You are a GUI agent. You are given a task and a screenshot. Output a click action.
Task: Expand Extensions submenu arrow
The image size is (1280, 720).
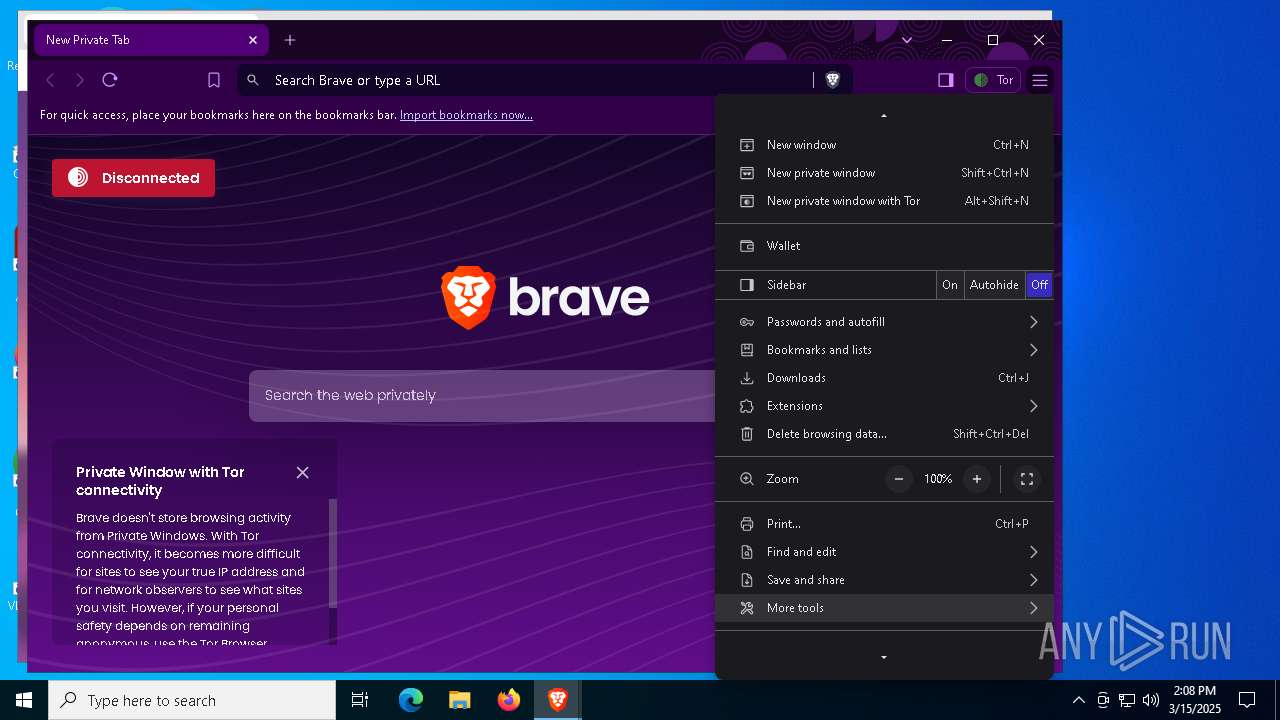1033,406
